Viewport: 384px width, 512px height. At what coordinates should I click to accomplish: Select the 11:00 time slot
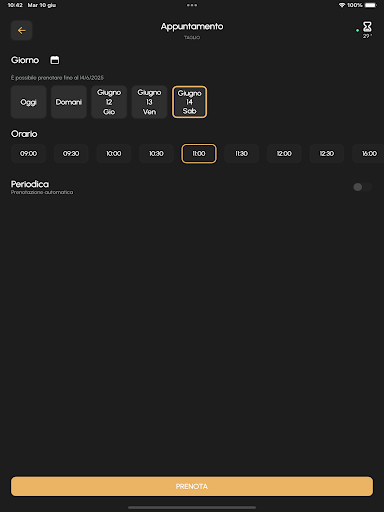click(199, 154)
